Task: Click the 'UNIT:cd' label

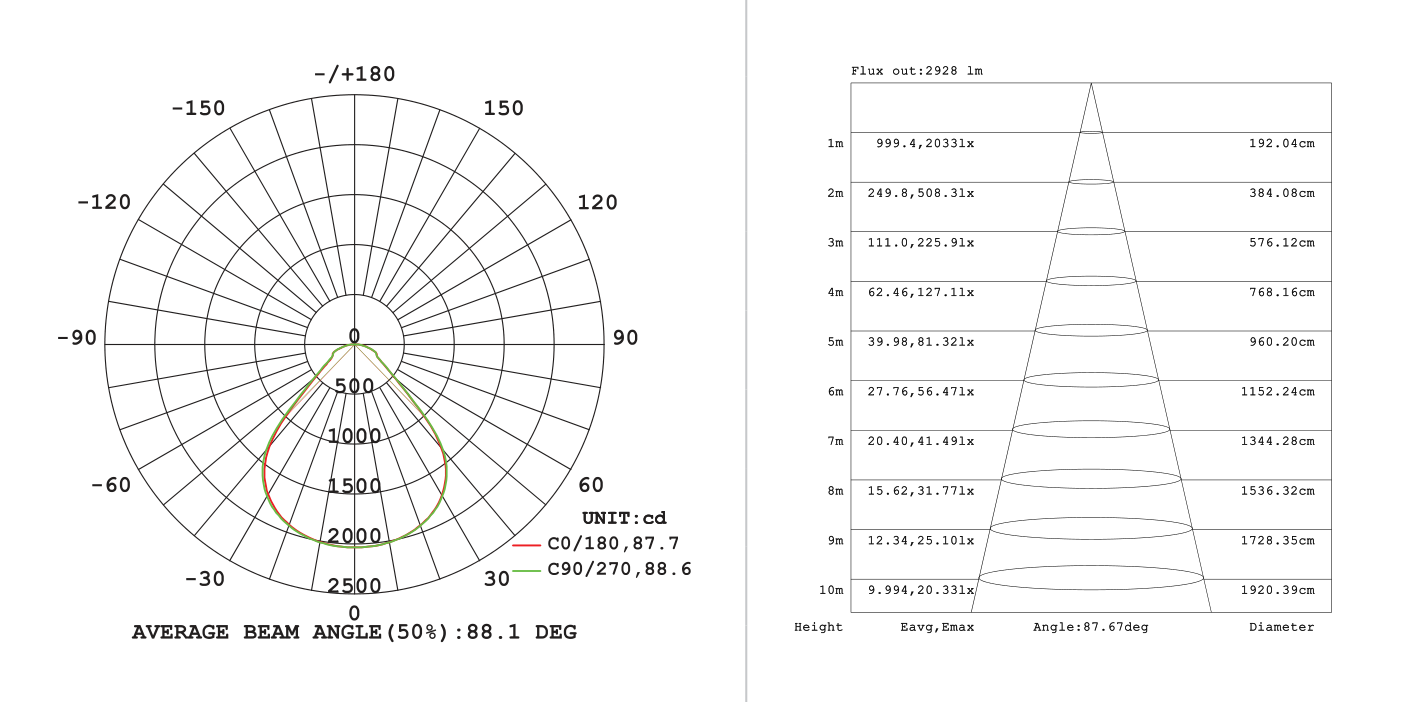Action: coord(624,518)
